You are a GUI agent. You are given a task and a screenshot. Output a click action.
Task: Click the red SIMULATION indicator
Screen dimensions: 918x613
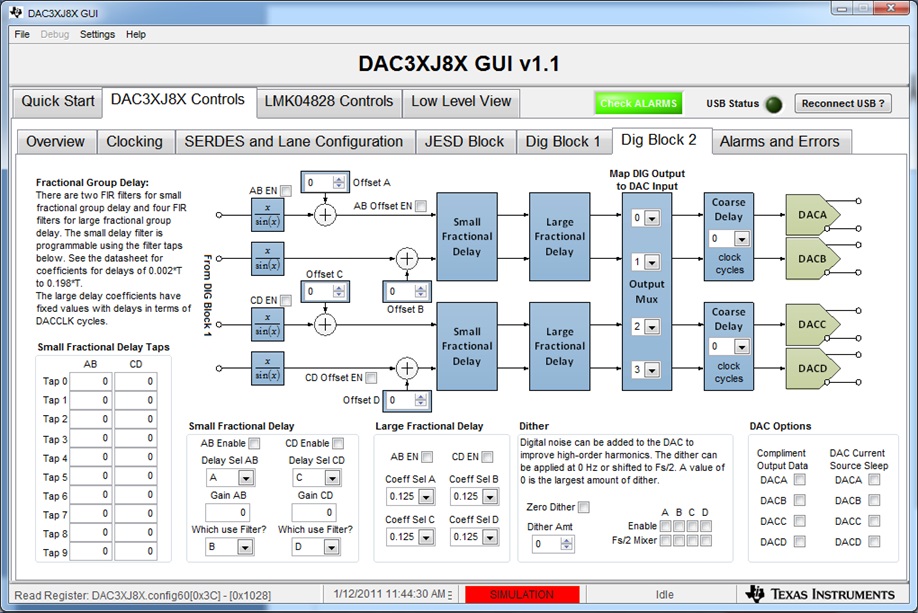pos(522,594)
